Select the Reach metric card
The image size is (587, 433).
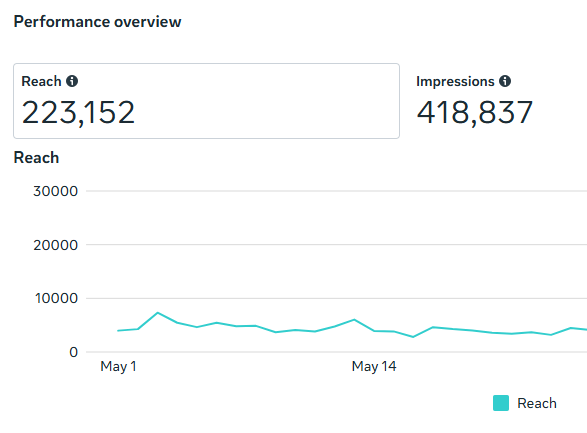click(206, 101)
